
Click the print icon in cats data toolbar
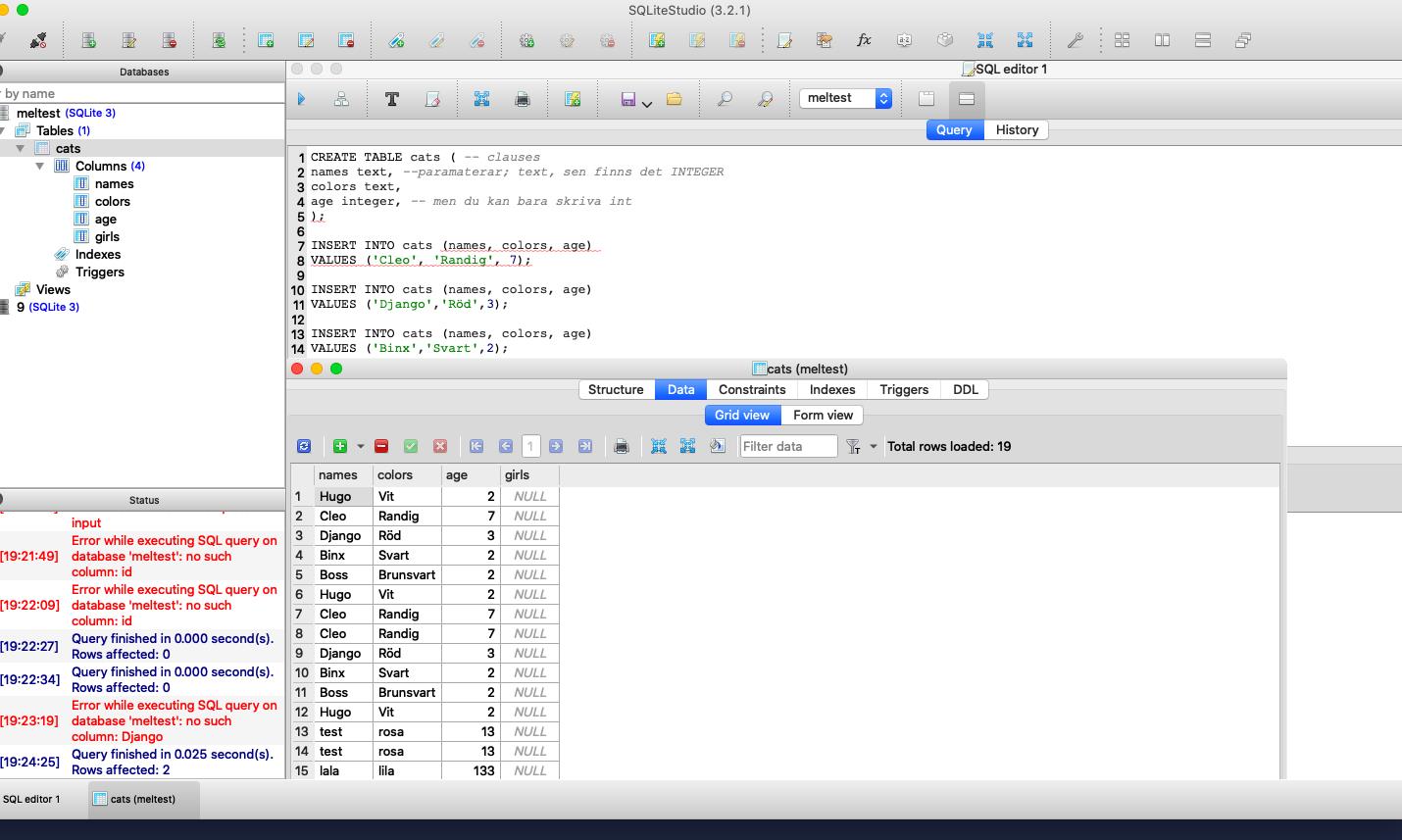[622, 446]
